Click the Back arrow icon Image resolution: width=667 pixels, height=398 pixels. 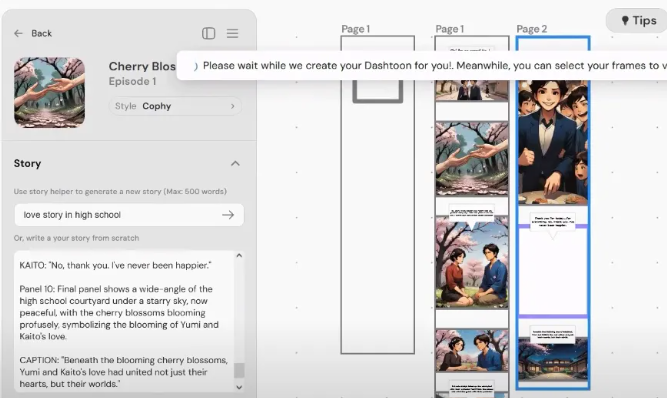click(18, 33)
